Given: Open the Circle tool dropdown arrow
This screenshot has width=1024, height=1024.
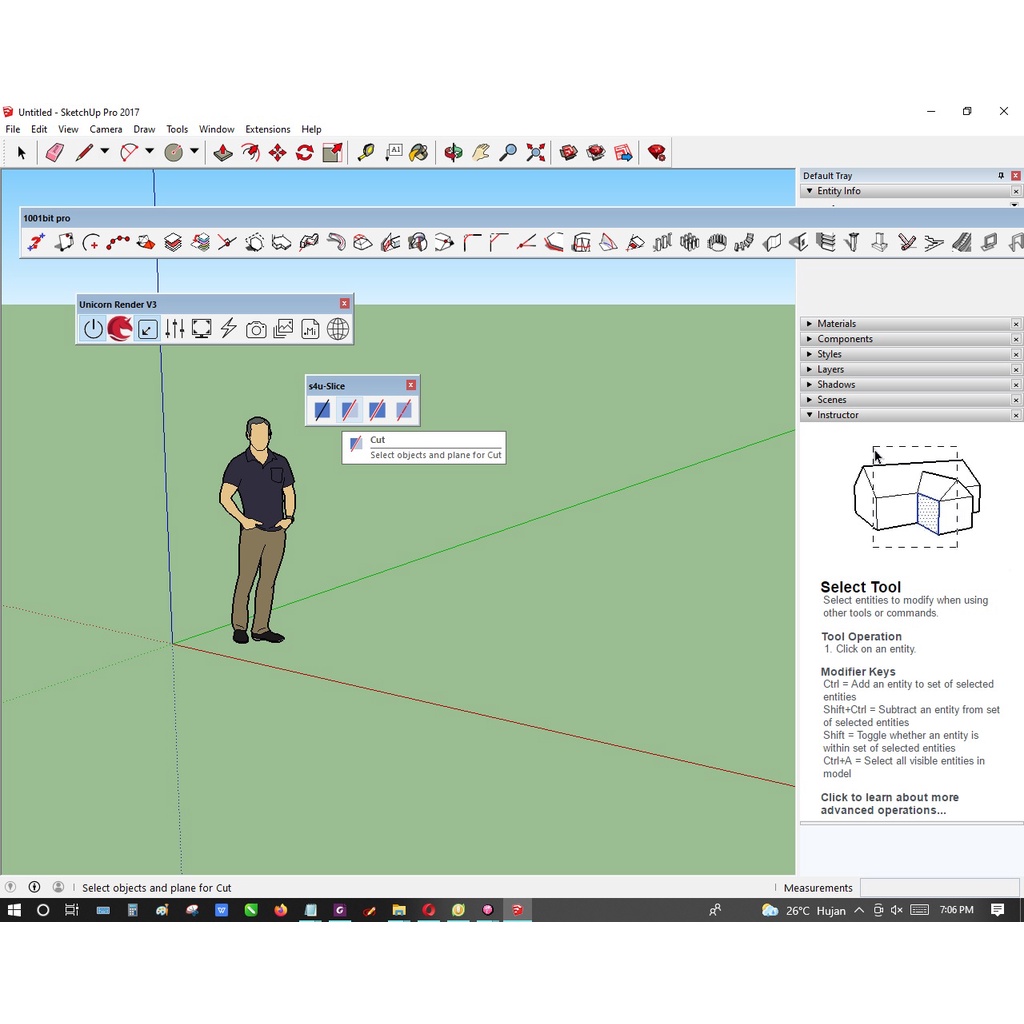Looking at the screenshot, I should coord(194,152).
